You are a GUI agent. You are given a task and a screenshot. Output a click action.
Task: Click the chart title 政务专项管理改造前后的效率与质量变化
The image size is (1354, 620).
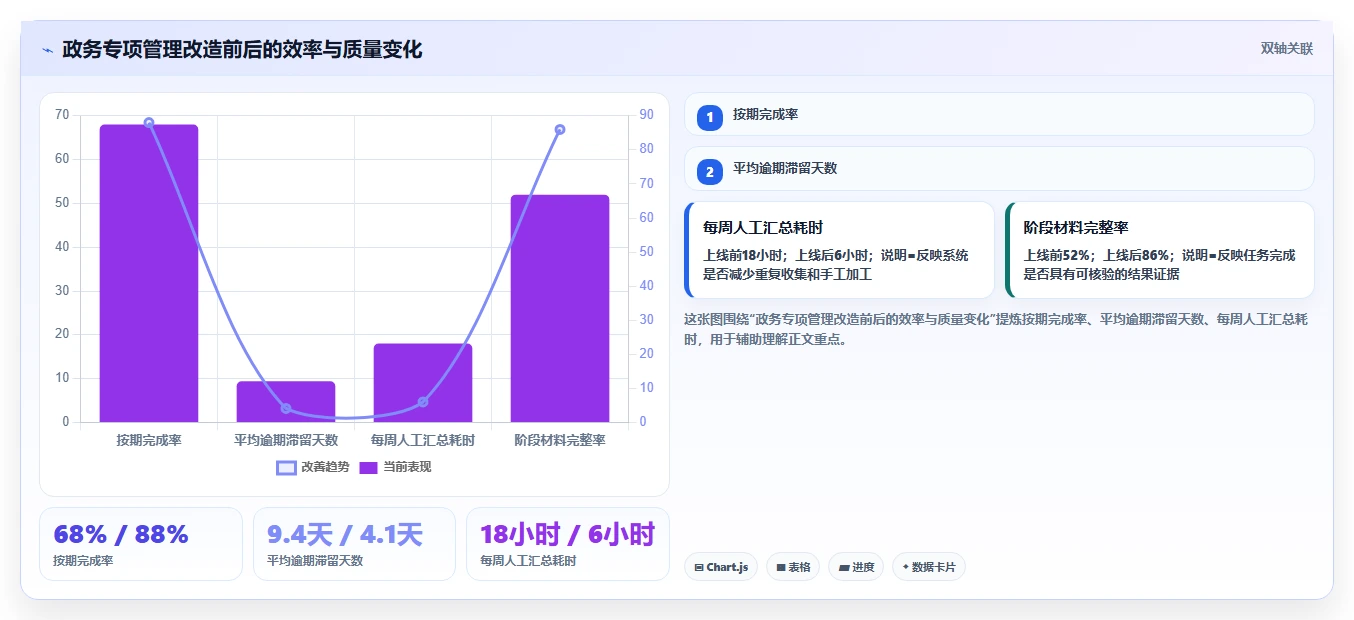pos(242,49)
